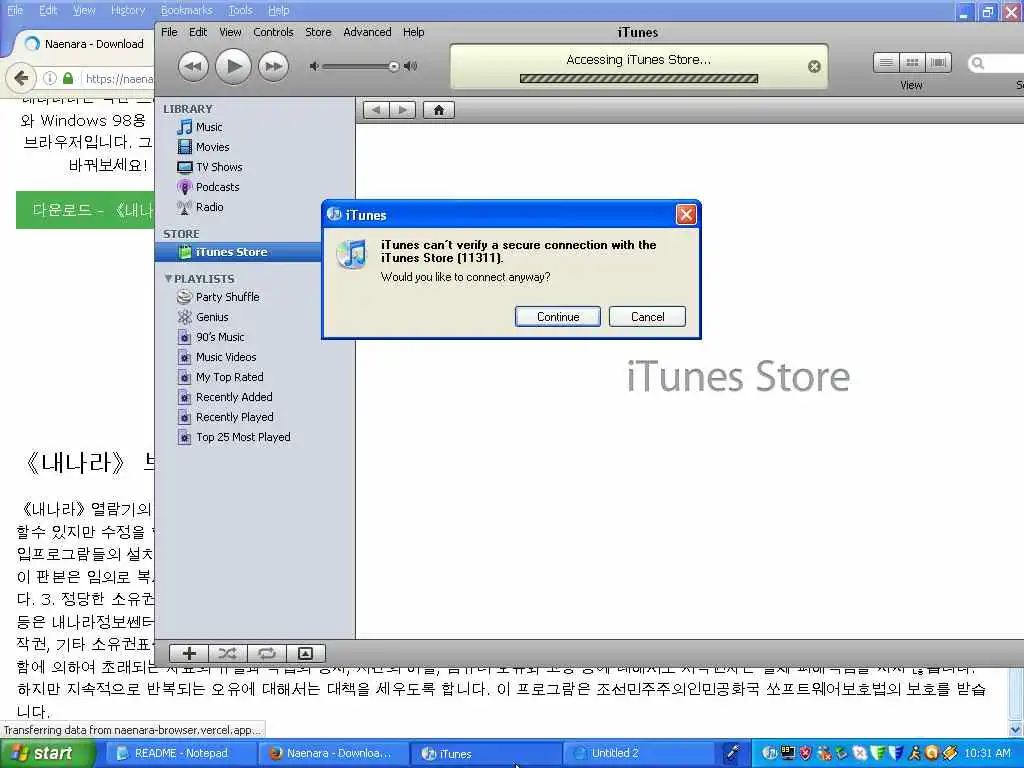This screenshot has width=1024, height=768.
Task: Switch to Naenara browser taskbar item
Action: [x=332, y=754]
